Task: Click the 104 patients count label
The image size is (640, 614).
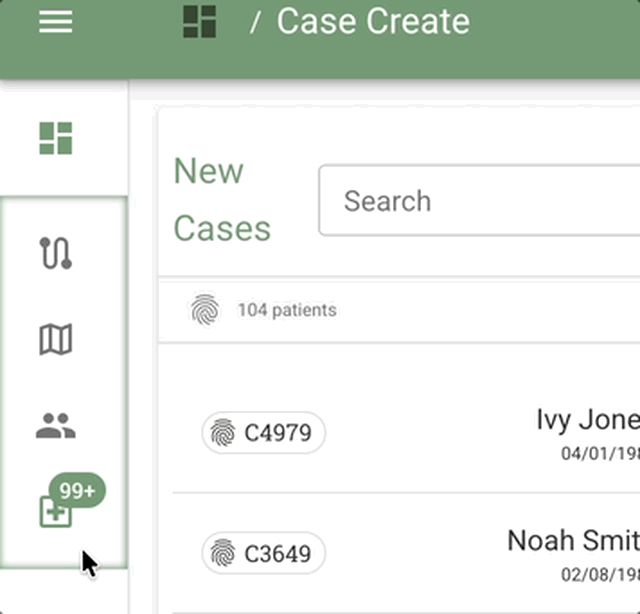Action: tap(287, 310)
